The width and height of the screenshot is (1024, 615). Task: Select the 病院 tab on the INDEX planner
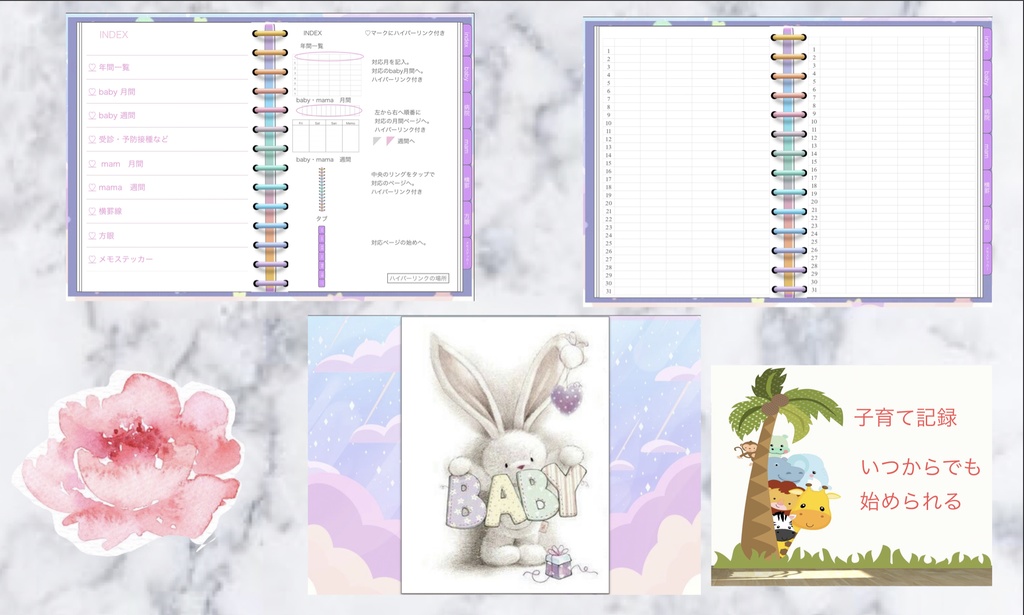click(467, 111)
